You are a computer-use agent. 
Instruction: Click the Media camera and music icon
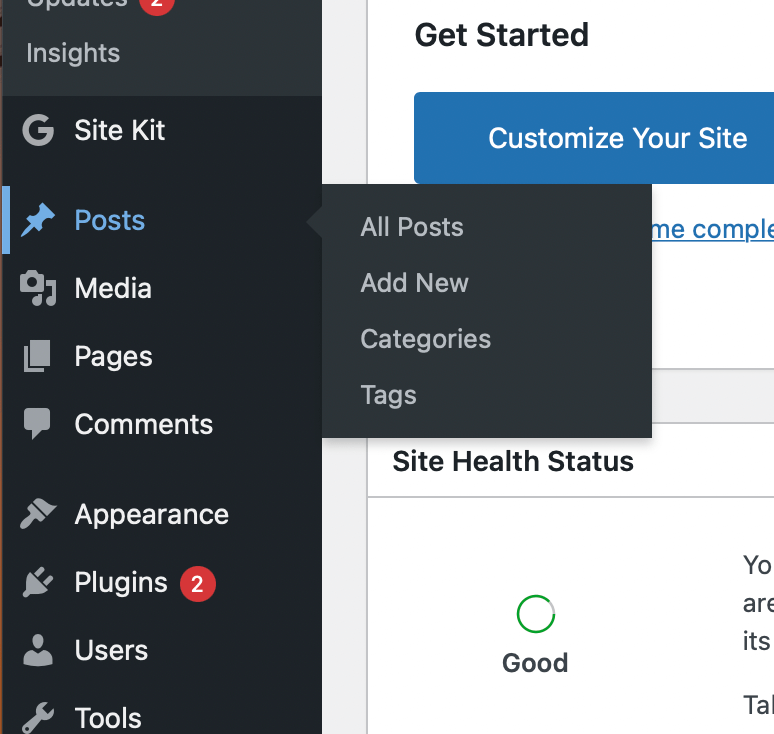38,288
